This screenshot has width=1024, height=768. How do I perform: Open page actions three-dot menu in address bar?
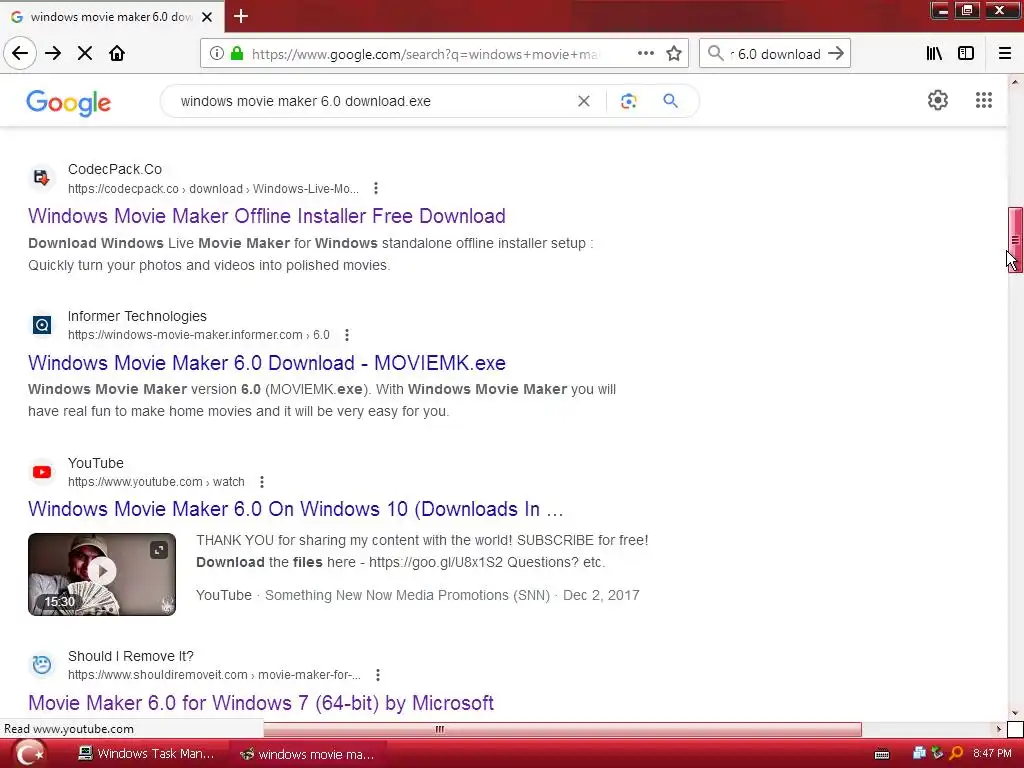tap(646, 54)
